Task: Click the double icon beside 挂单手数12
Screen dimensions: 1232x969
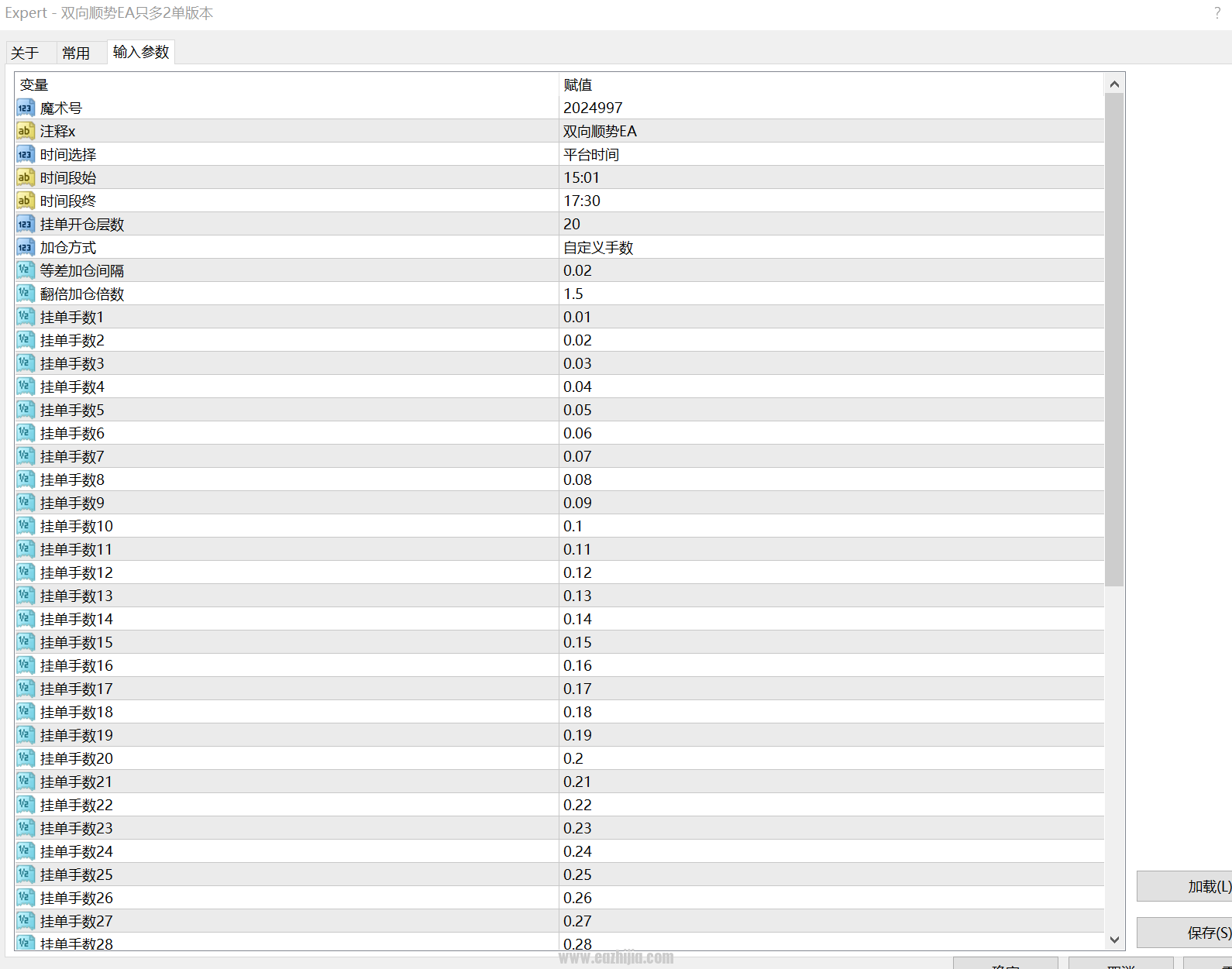Action: point(26,572)
